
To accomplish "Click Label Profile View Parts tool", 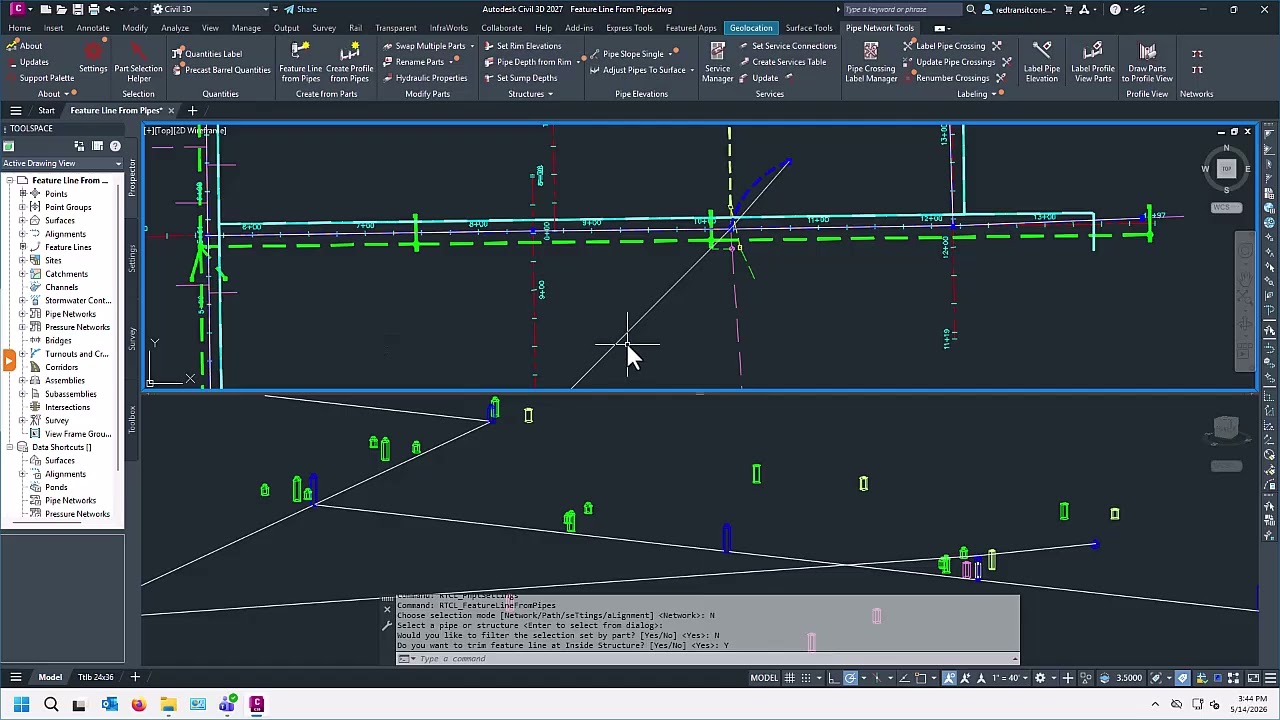I will 1092,61.
